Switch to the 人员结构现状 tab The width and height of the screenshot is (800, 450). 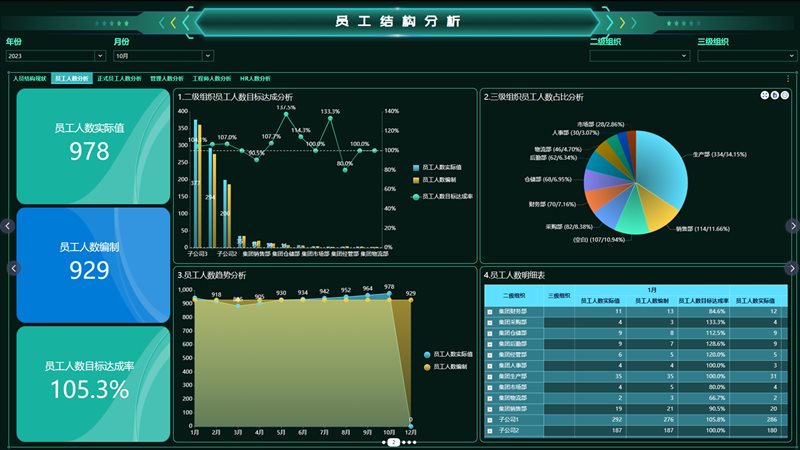(x=30, y=79)
